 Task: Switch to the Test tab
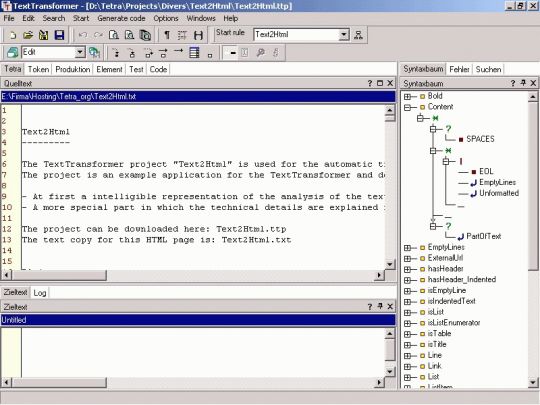point(136,69)
